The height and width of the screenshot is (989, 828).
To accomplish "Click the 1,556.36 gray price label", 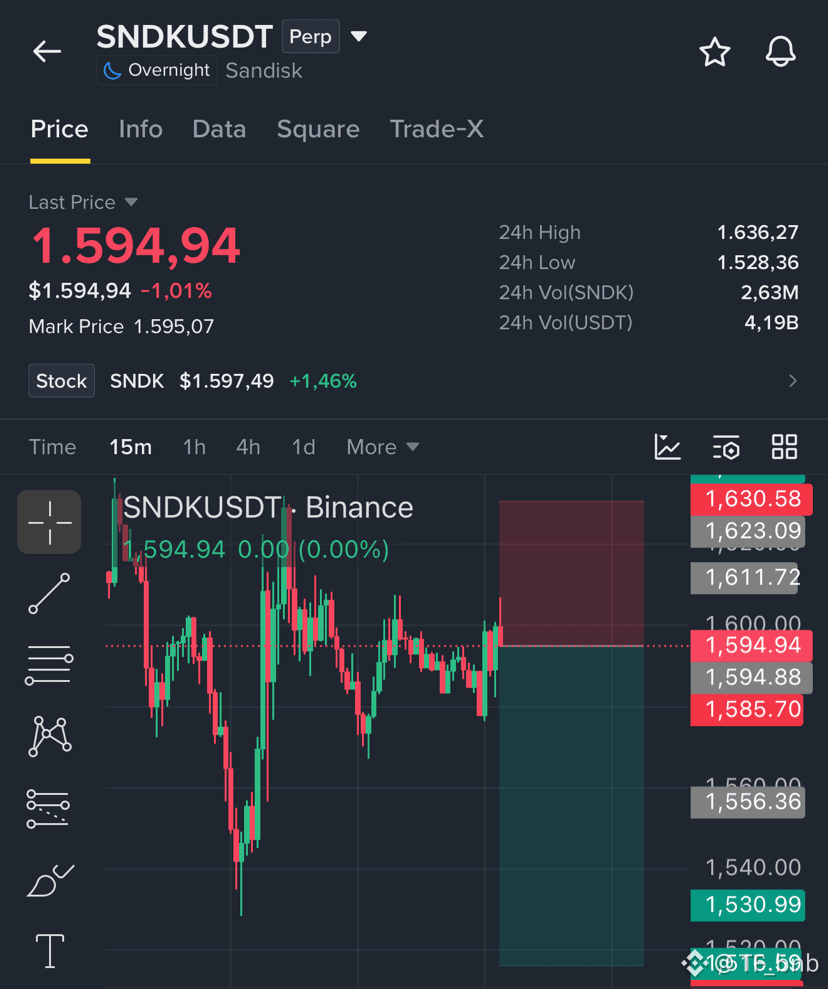I will [748, 802].
